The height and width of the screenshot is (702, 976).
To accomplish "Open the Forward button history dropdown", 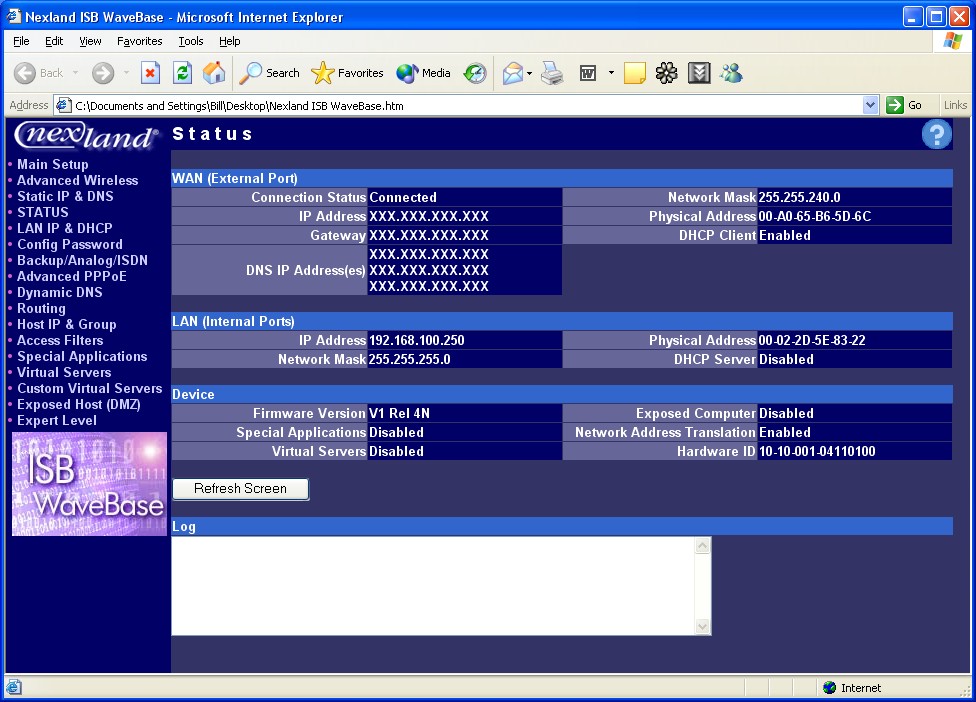I will pyautogui.click(x=126, y=73).
